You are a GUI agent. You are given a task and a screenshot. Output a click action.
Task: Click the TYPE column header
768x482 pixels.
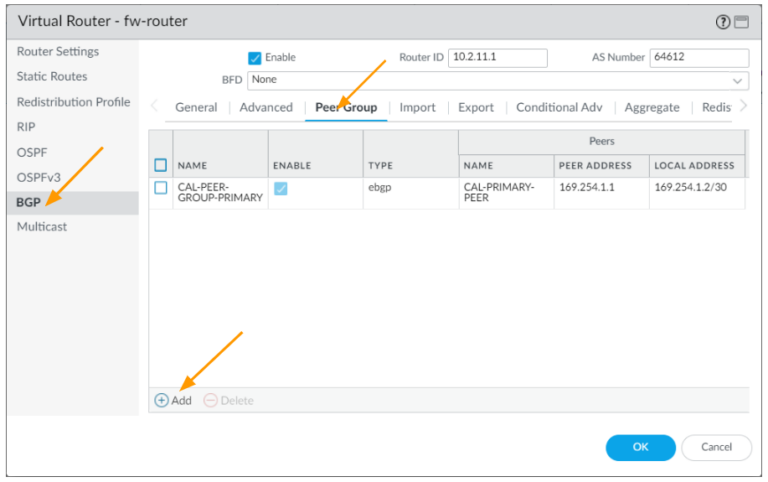(381, 166)
